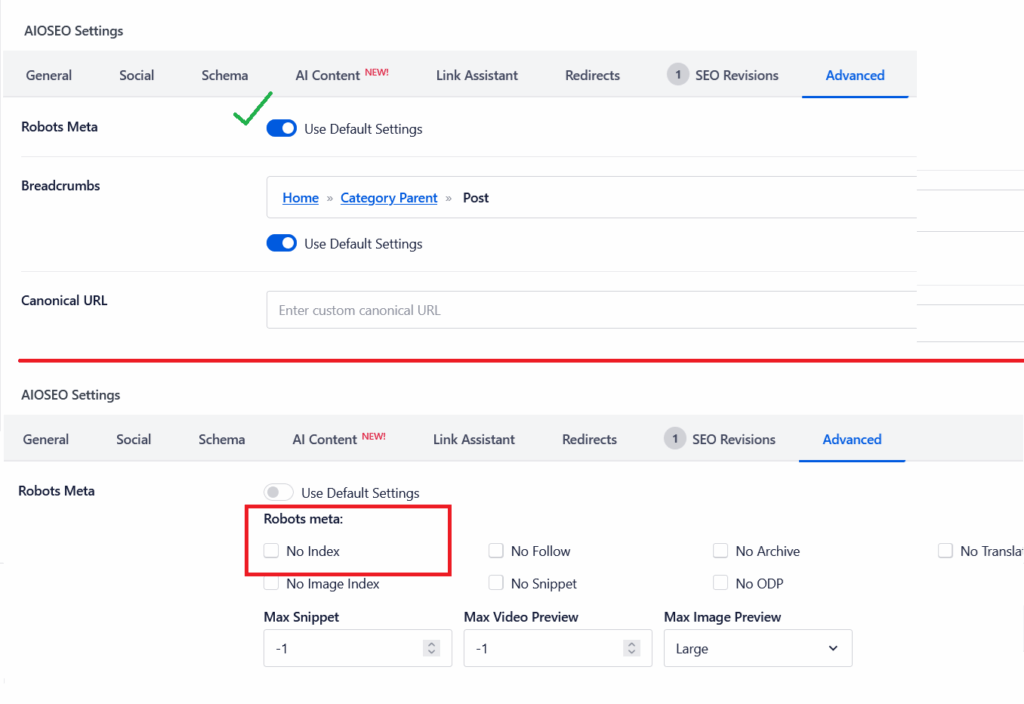This screenshot has width=1024, height=704.
Task: Click lower AIOSEO Settings heading
Action: tap(71, 395)
